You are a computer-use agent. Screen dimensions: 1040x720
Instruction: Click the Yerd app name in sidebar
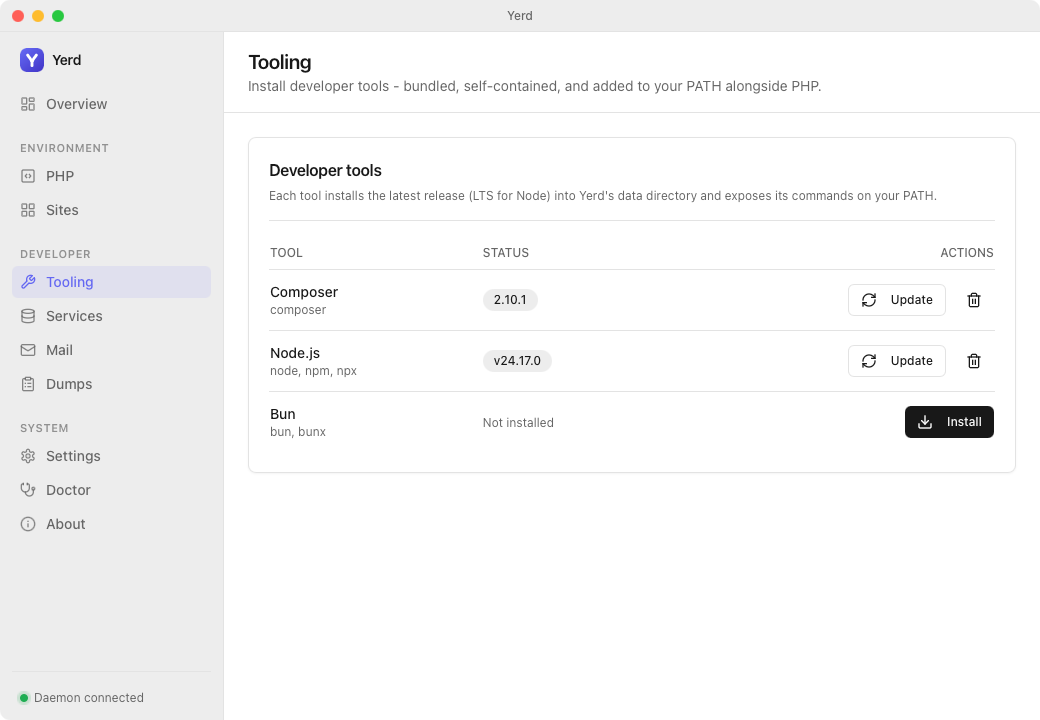(66, 60)
